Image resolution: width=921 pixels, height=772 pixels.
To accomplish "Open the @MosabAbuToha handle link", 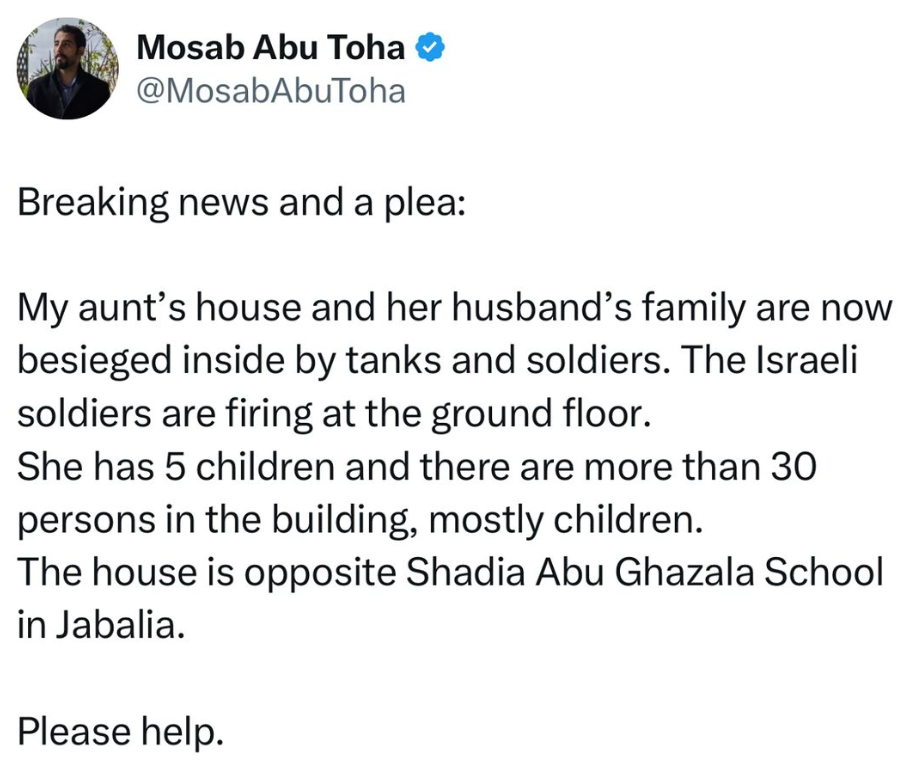I will point(270,91).
